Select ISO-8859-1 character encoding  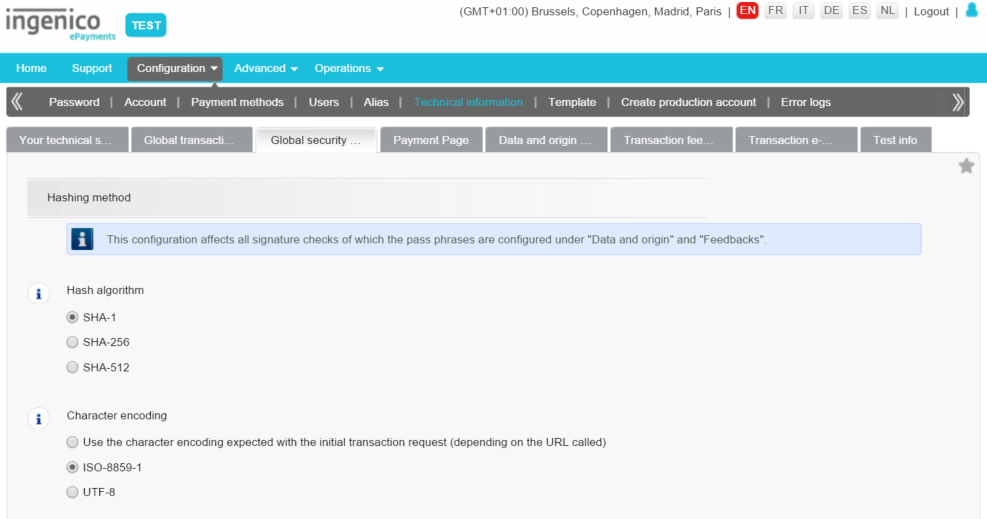(x=72, y=467)
